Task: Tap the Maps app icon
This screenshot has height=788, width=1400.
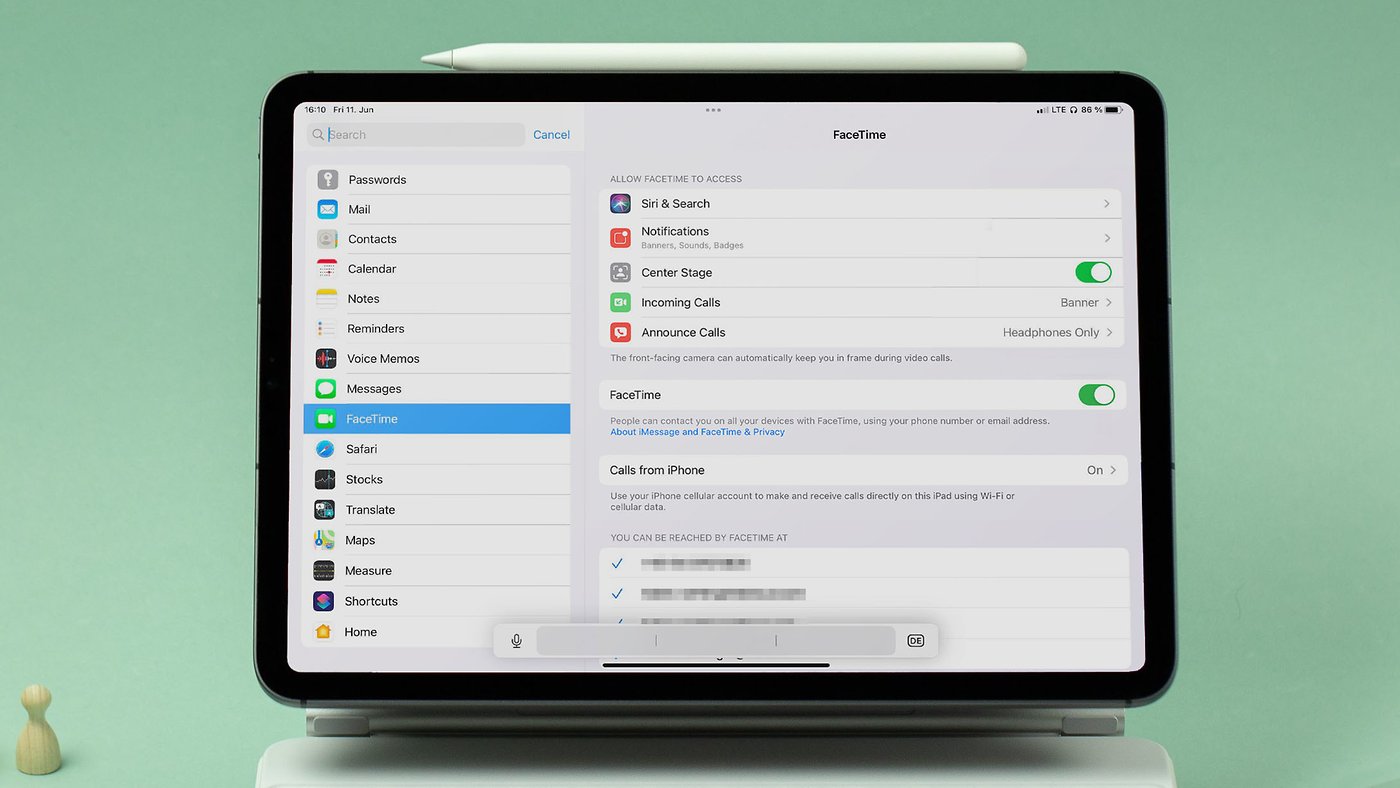Action: [x=324, y=540]
